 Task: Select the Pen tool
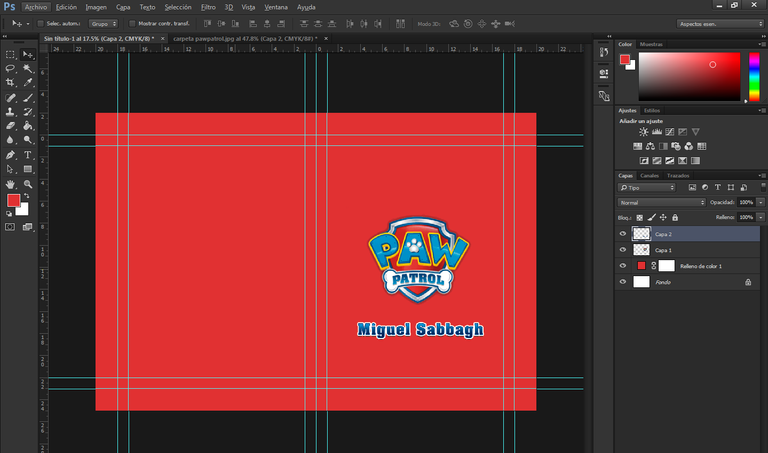10,155
